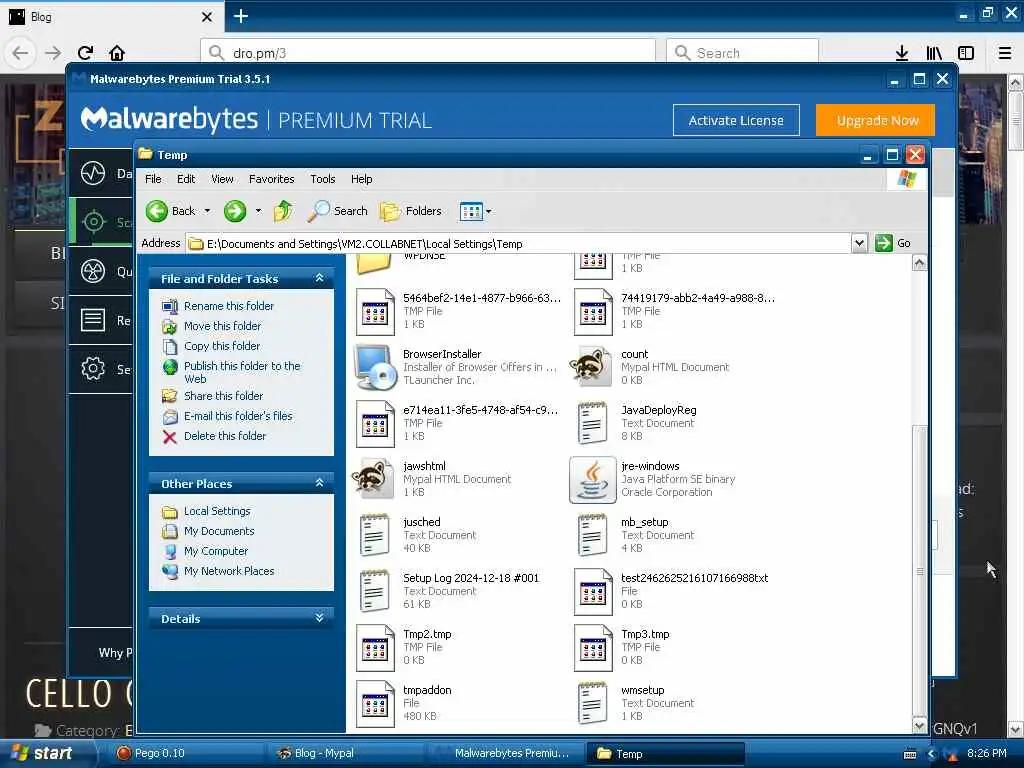Open the browser Library icon
Viewport: 1024px width, 768px height.
(934, 53)
